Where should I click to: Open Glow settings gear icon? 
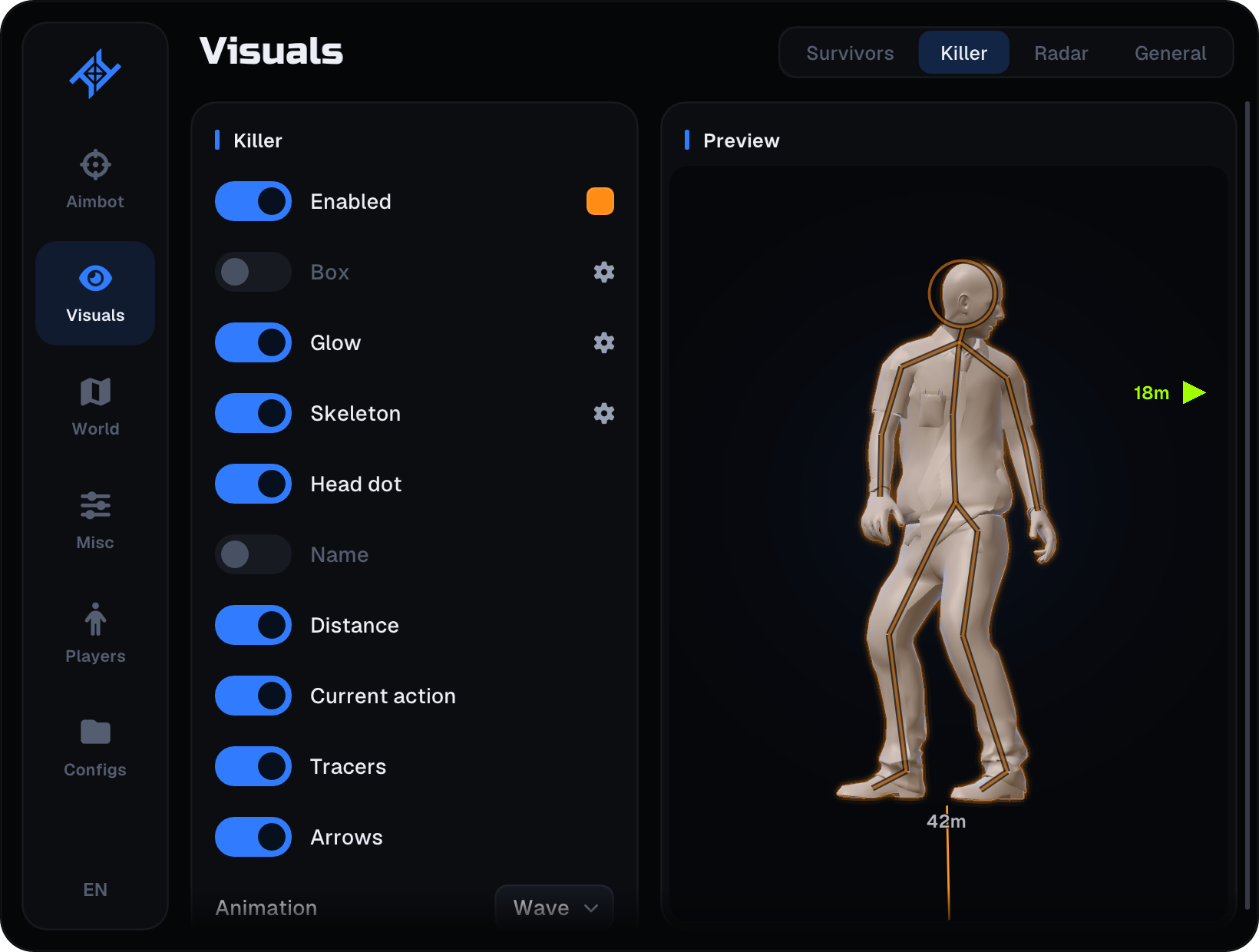click(x=604, y=342)
